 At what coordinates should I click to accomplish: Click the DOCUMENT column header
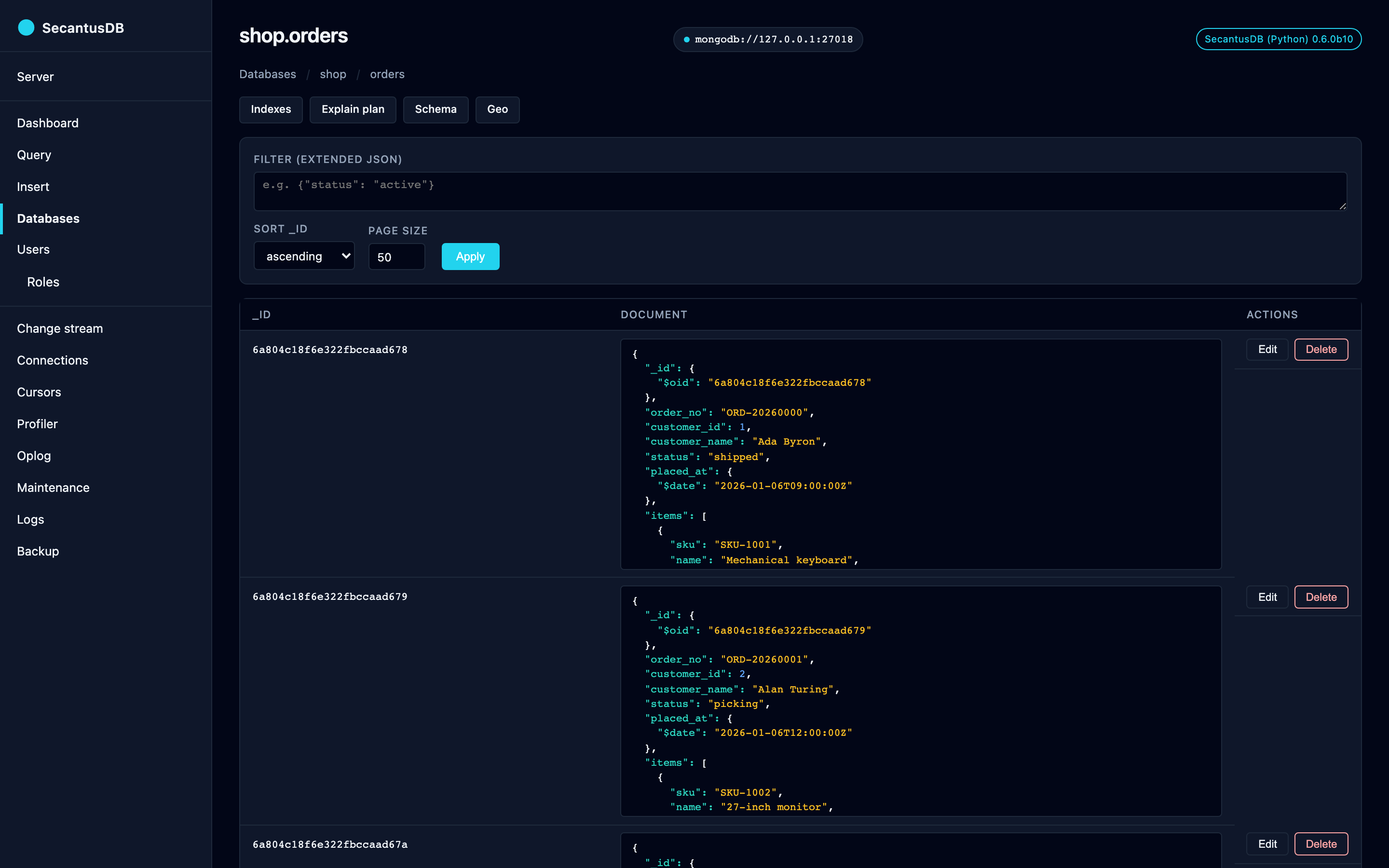click(654, 314)
